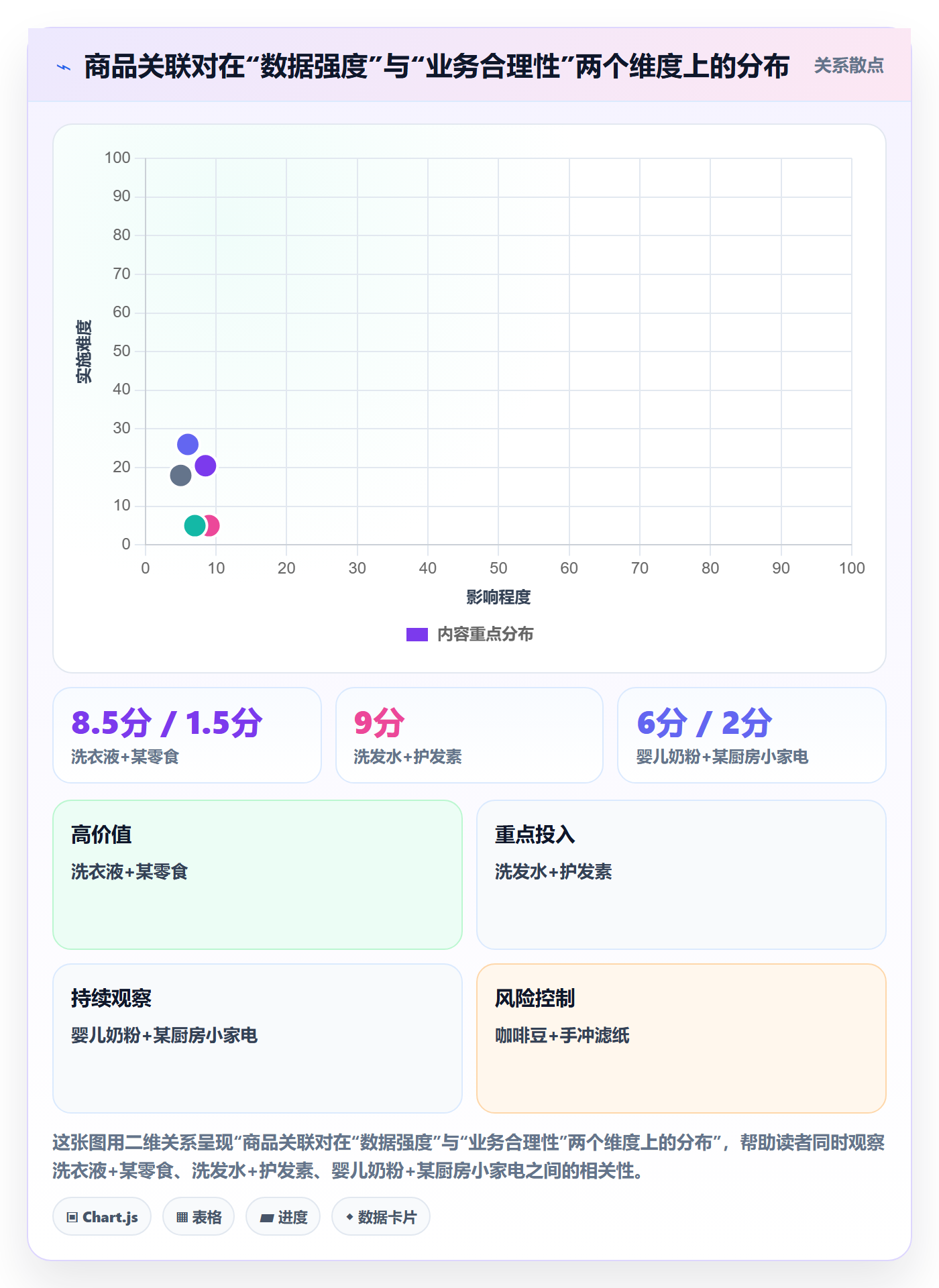
Task: Select the purple scatter point near 20
Action: coord(206,466)
